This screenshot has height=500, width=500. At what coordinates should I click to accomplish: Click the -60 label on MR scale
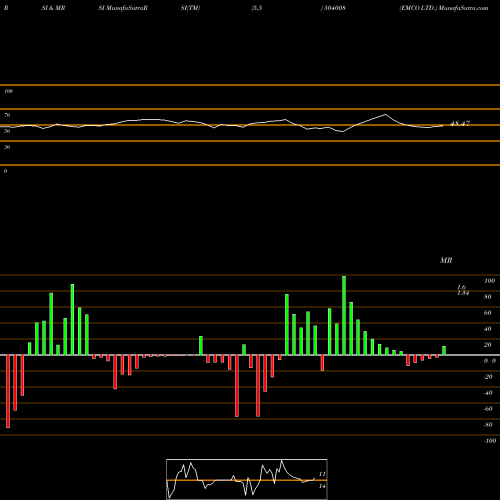tap(488, 409)
